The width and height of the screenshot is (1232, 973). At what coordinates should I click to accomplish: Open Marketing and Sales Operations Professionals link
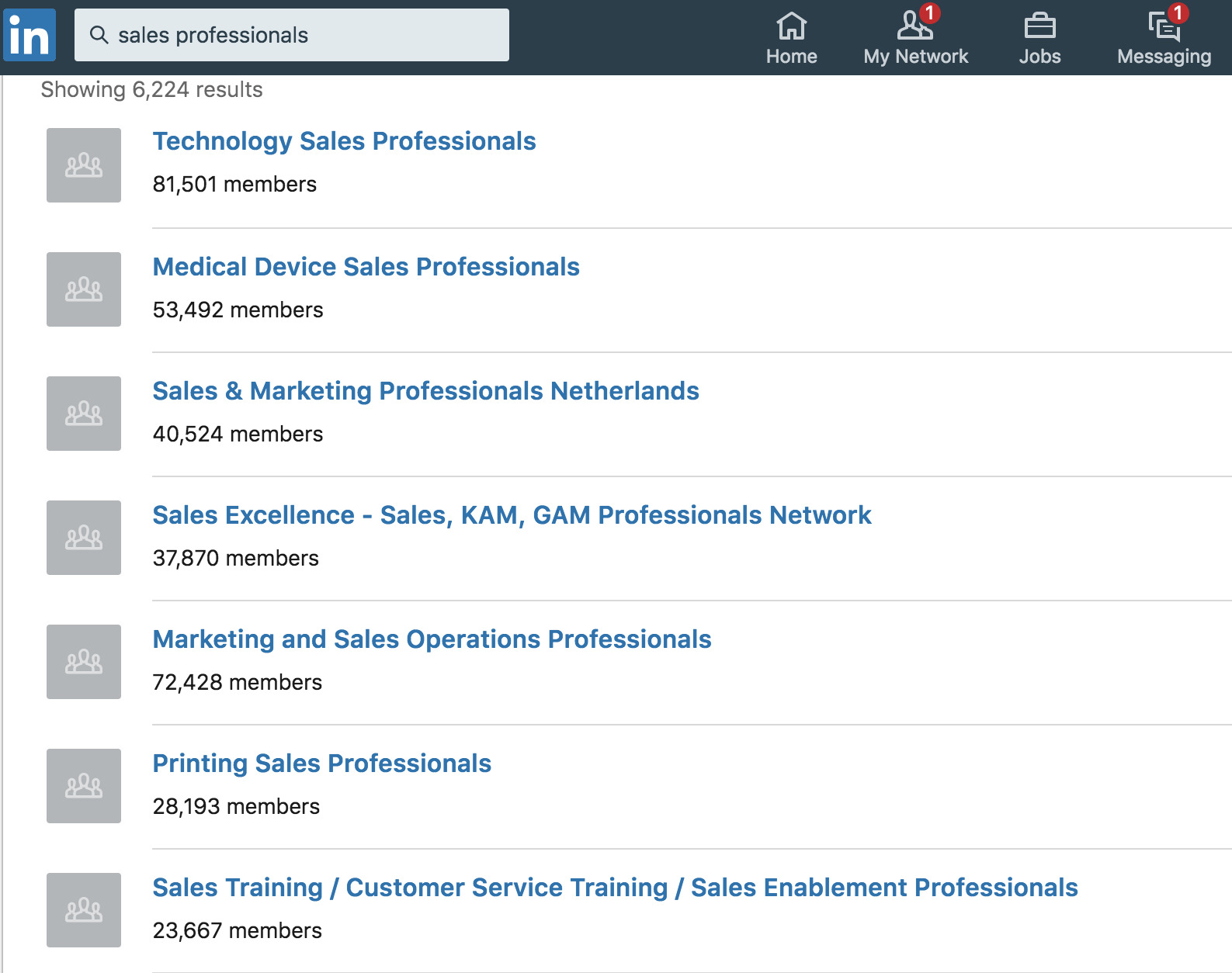tap(432, 639)
